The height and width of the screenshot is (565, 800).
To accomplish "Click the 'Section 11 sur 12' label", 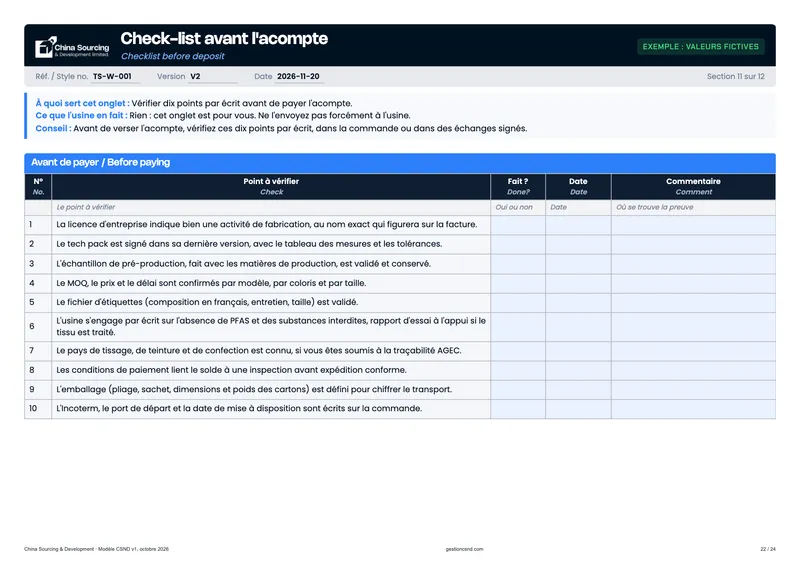I will coord(735,77).
